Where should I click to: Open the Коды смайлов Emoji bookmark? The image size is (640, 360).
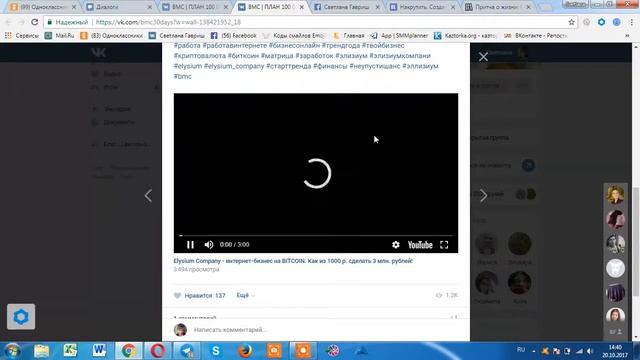coord(294,36)
